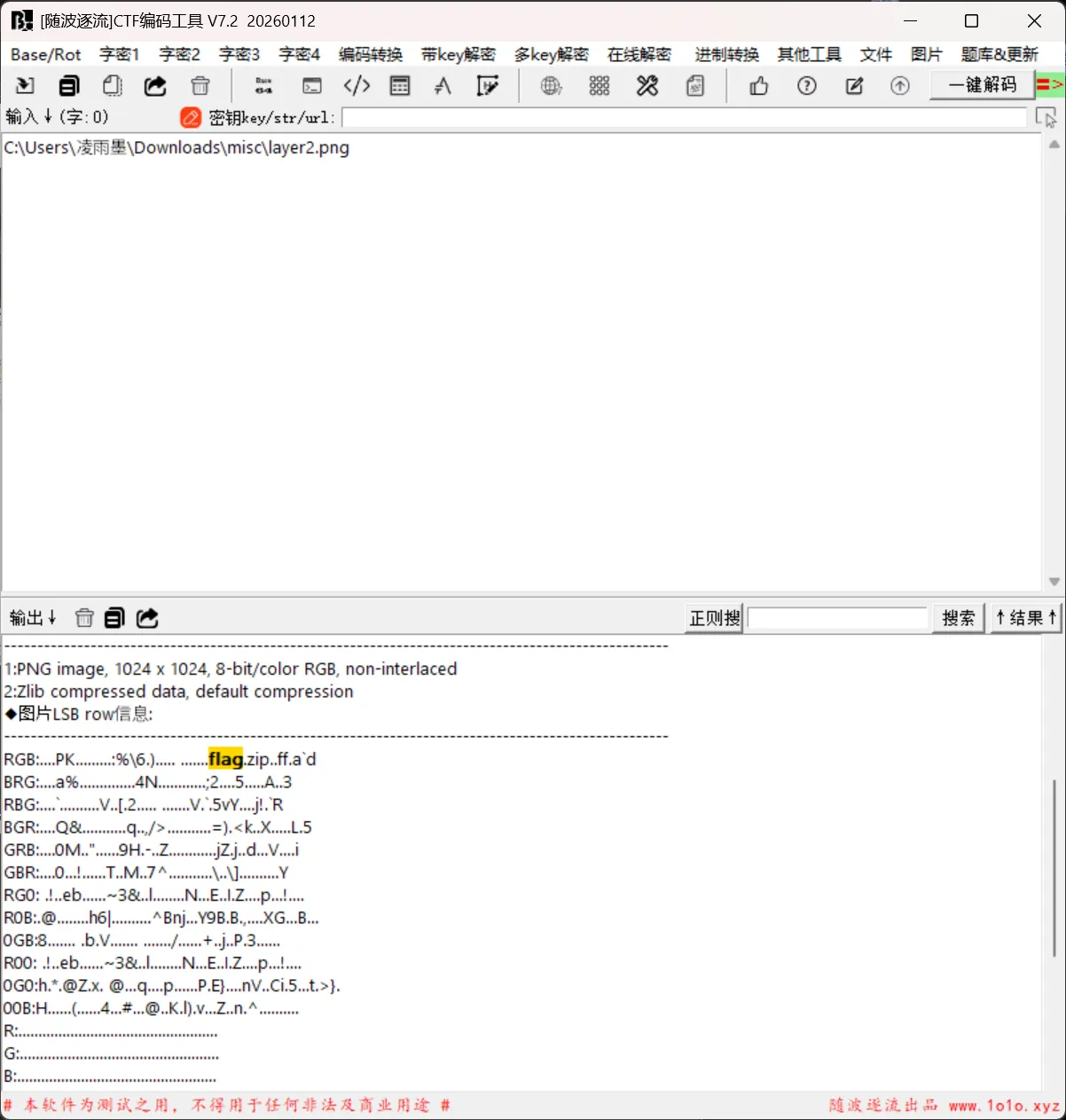Click the output pane vertical scrollbar thumb
Screen dimensions: 1066x1120
pos(1054,867)
